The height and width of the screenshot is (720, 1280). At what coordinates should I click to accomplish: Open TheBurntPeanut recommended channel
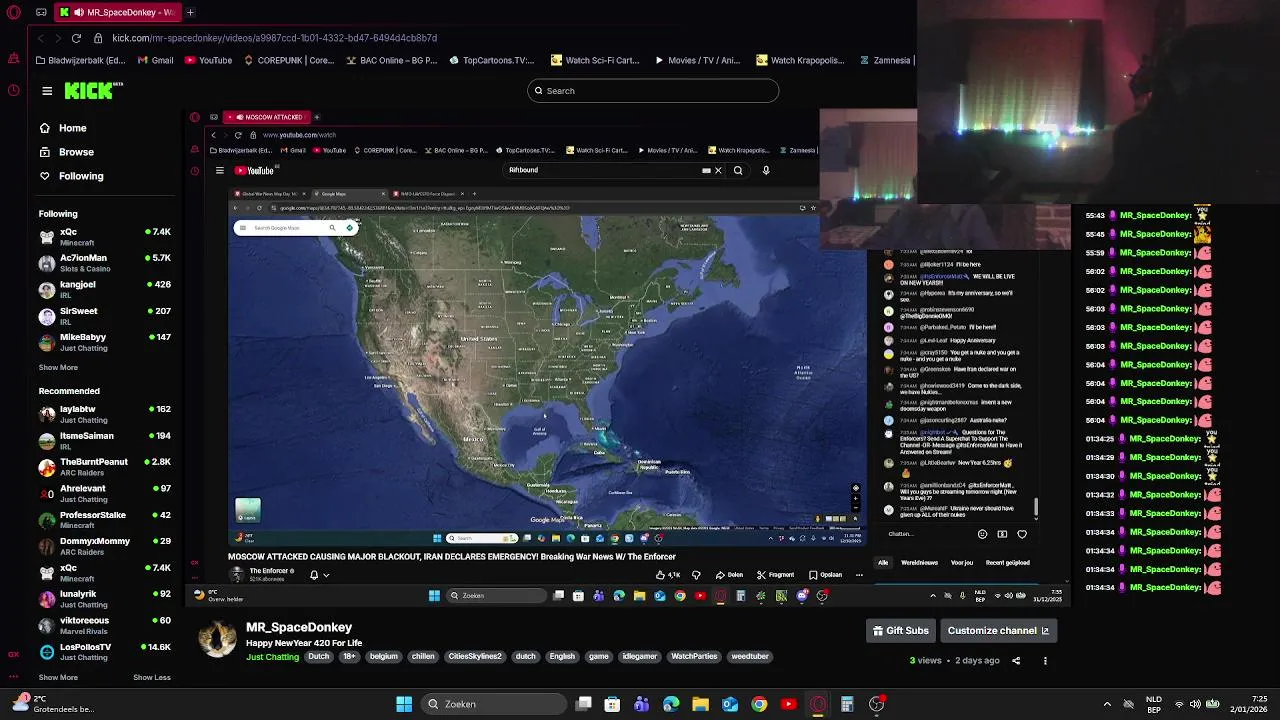coord(105,467)
